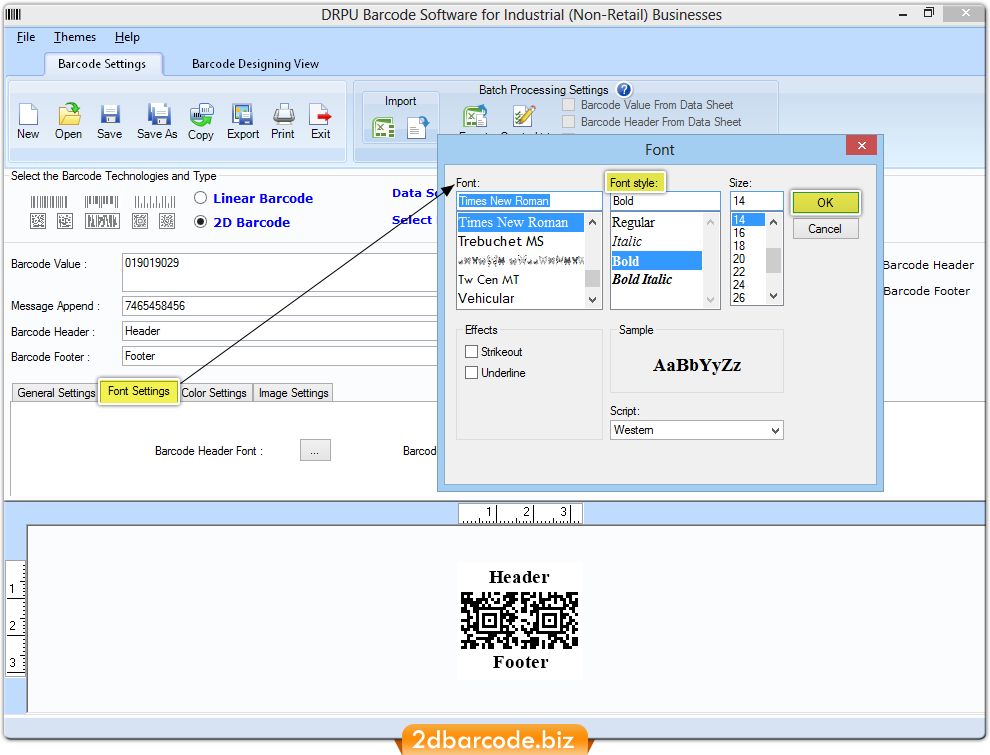Check Barcode Header From Data Sheet

[569, 121]
